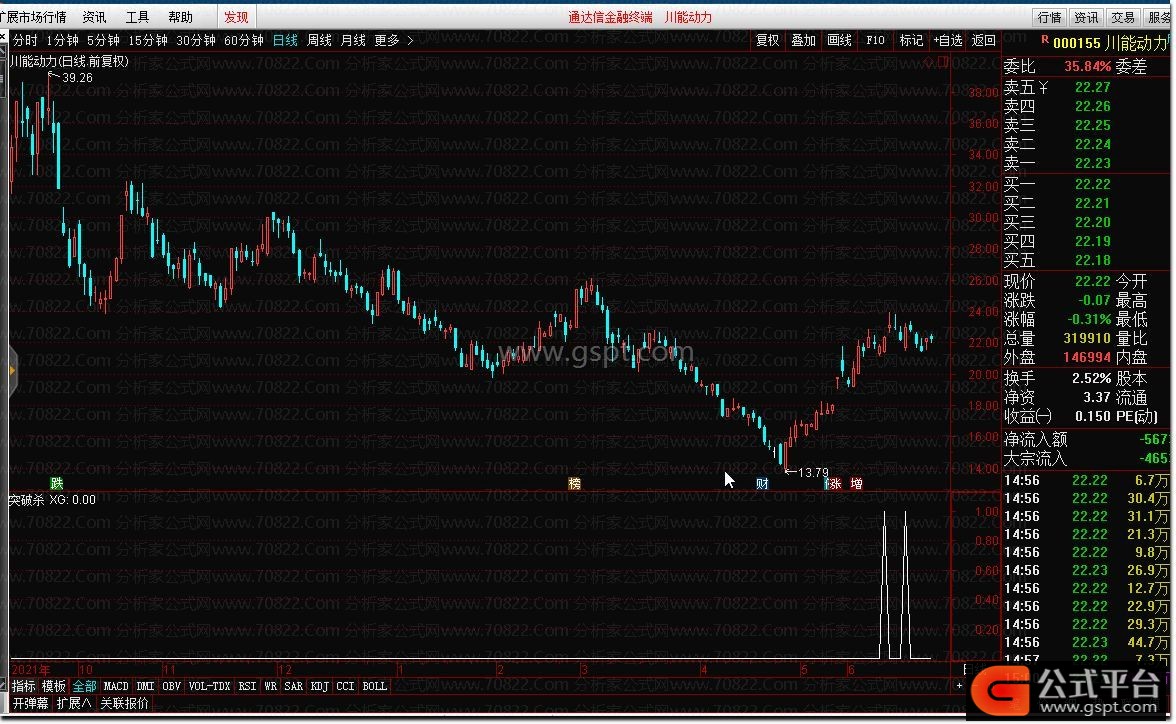
Task: Open the 财 financial marker on the chart
Action: [762, 483]
